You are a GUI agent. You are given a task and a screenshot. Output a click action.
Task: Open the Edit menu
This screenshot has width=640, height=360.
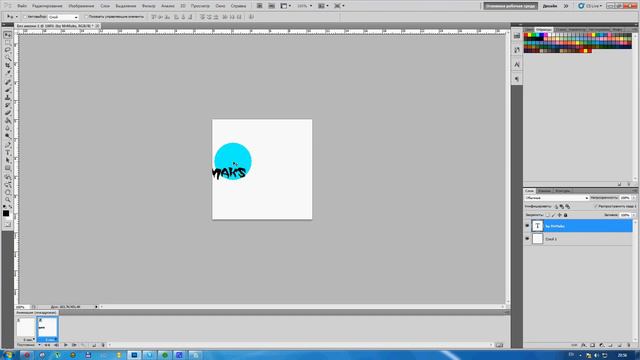coord(47,6)
